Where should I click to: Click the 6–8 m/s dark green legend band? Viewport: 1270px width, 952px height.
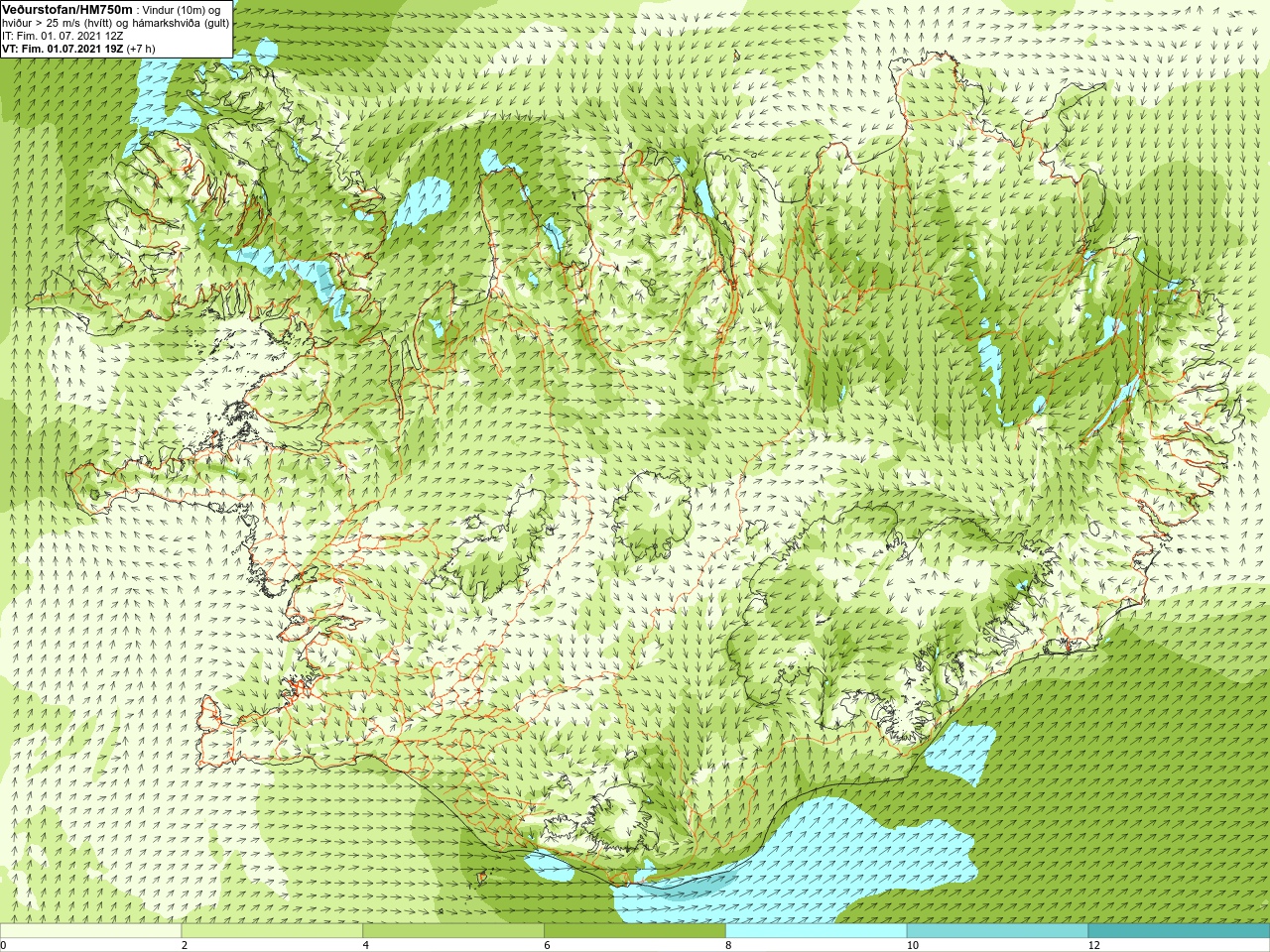click(635, 931)
